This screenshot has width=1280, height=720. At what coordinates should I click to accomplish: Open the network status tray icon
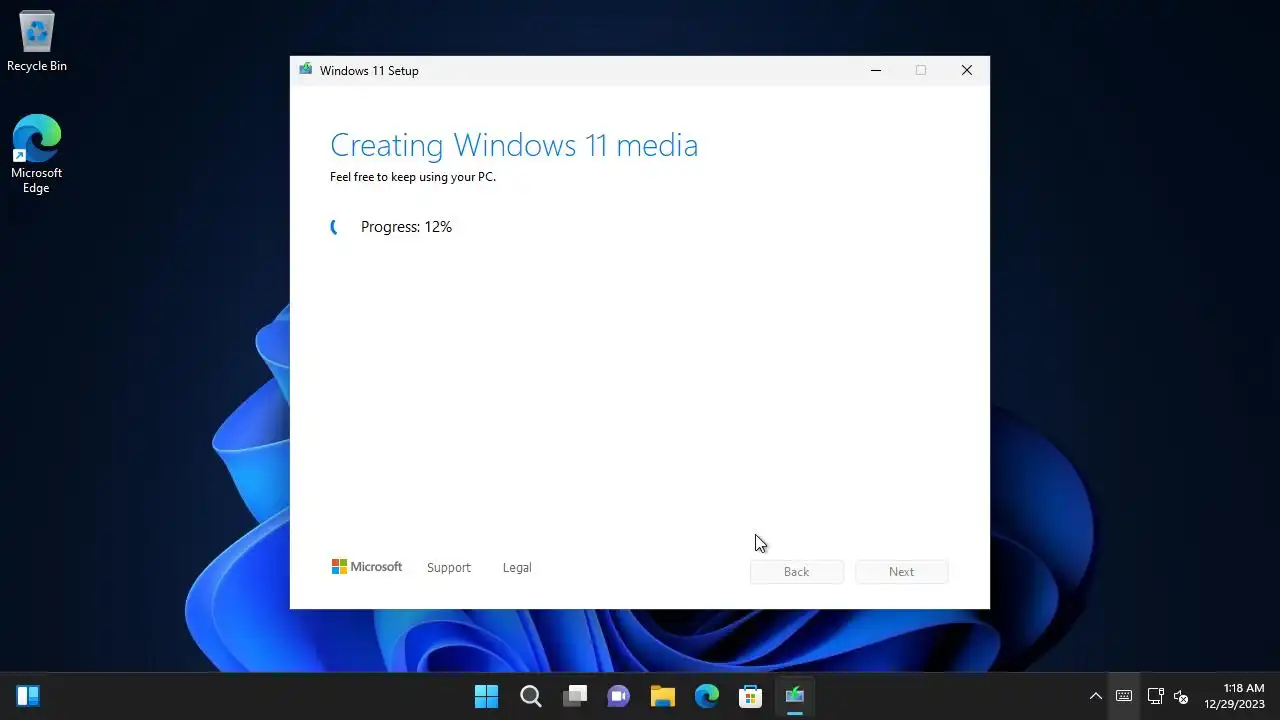[1155, 696]
